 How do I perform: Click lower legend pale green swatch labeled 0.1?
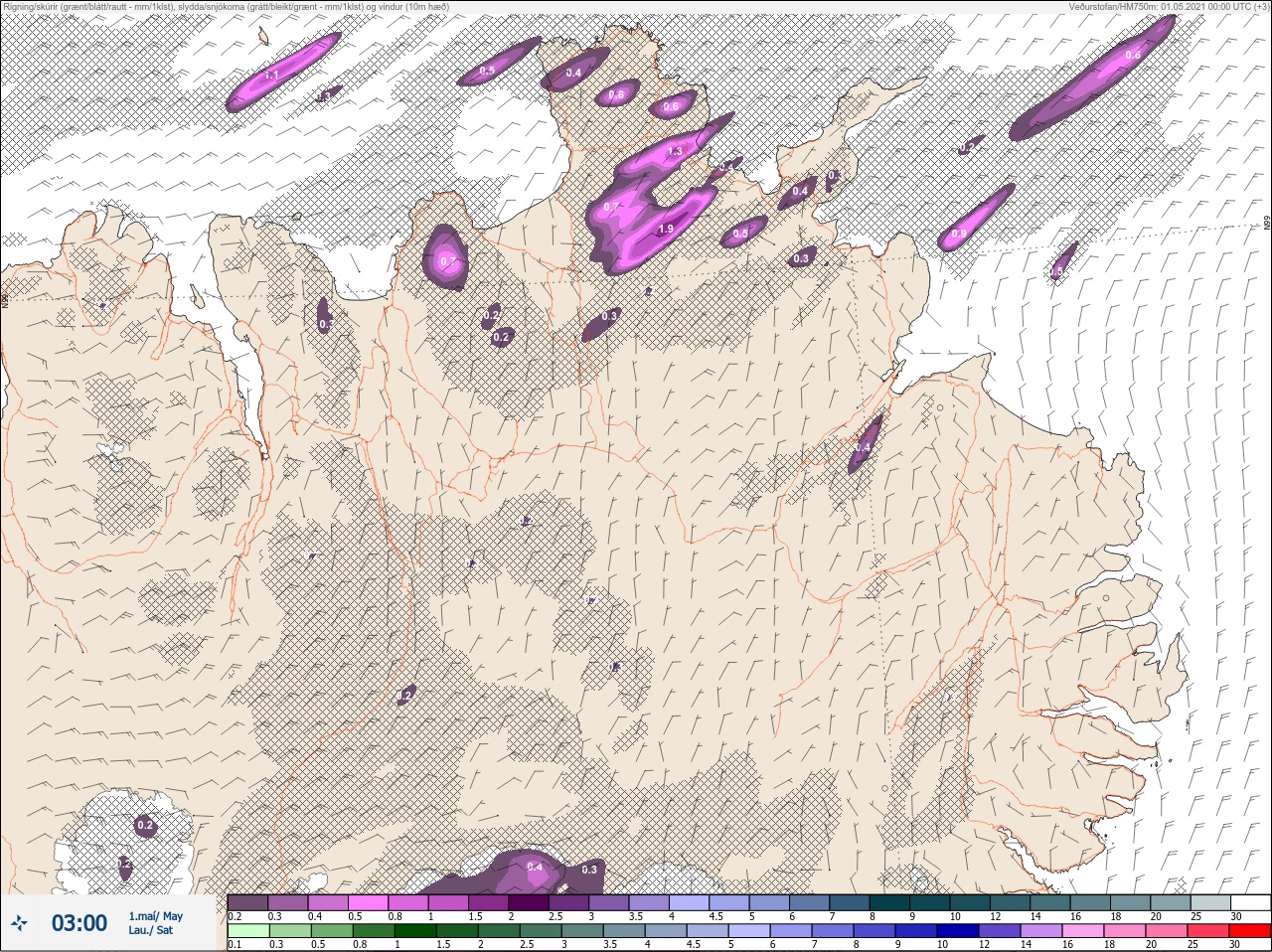(x=248, y=931)
